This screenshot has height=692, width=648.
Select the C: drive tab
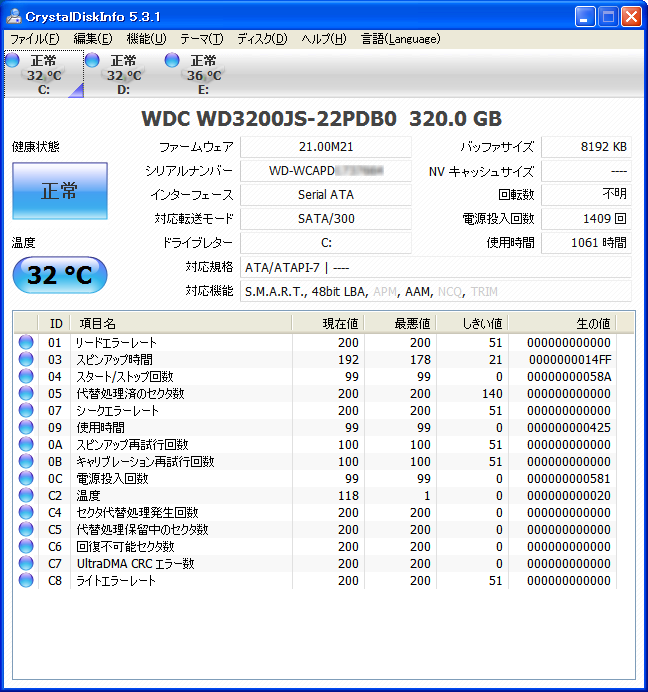pyautogui.click(x=44, y=74)
